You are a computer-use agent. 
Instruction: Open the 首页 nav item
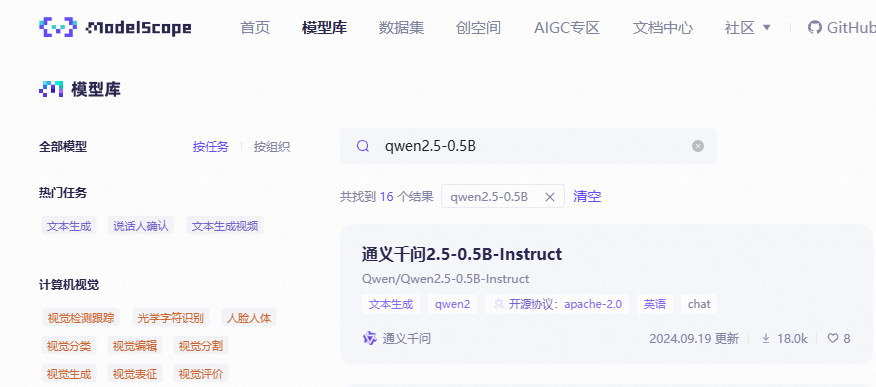click(255, 27)
